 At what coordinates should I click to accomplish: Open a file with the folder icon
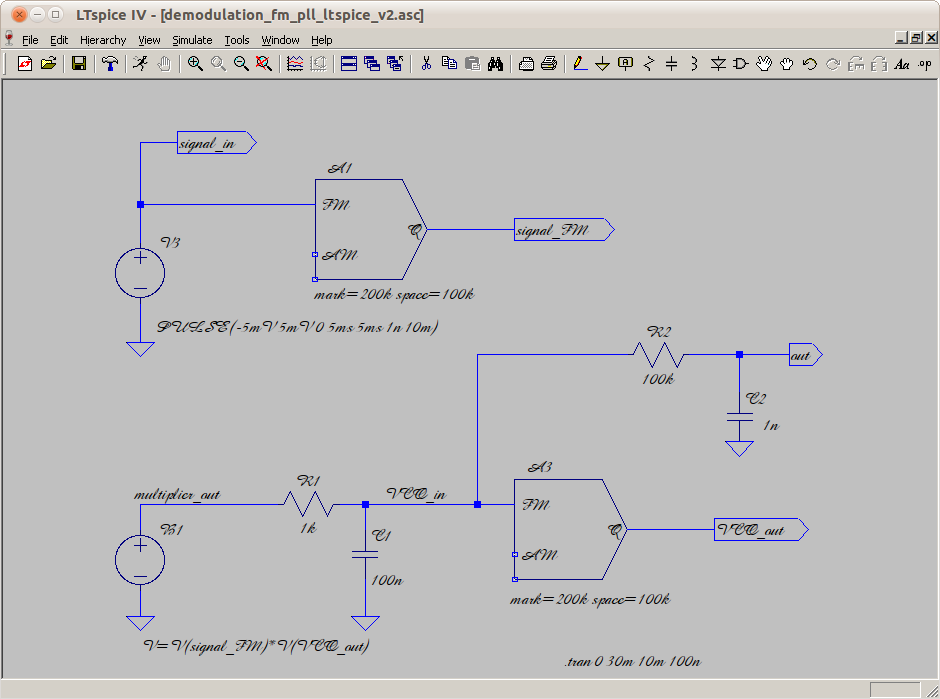[x=48, y=64]
